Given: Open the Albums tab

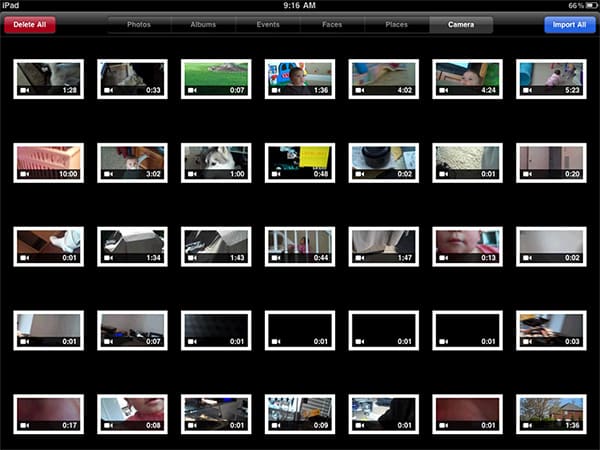Looking at the screenshot, I should point(203,25).
